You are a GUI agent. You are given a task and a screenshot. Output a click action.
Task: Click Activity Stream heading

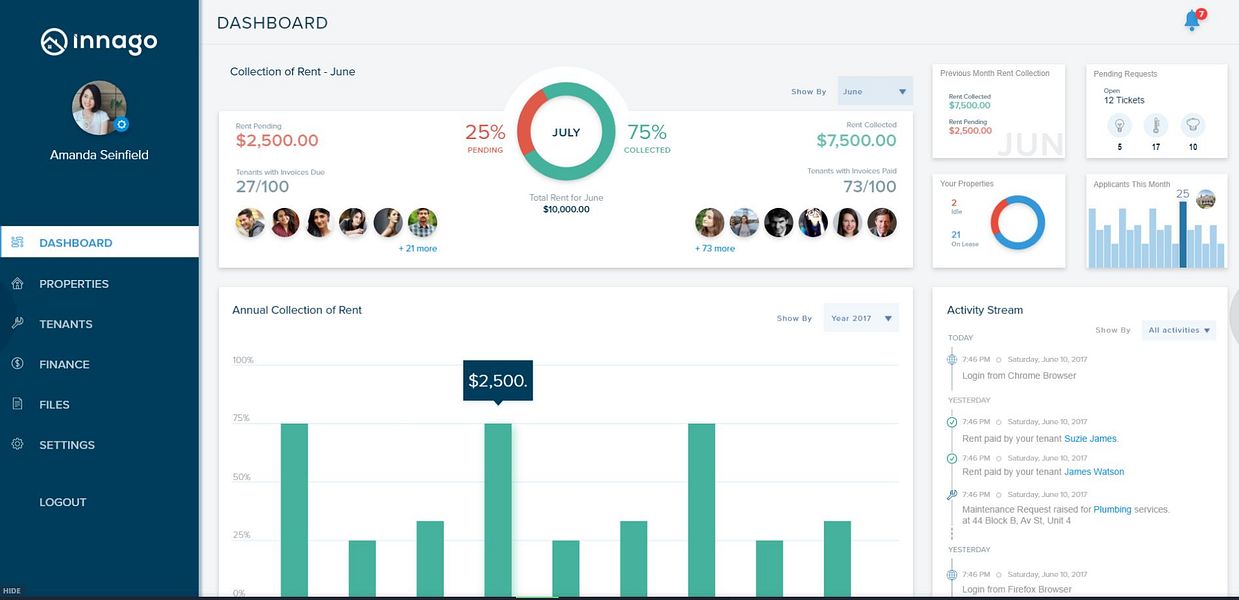985,310
